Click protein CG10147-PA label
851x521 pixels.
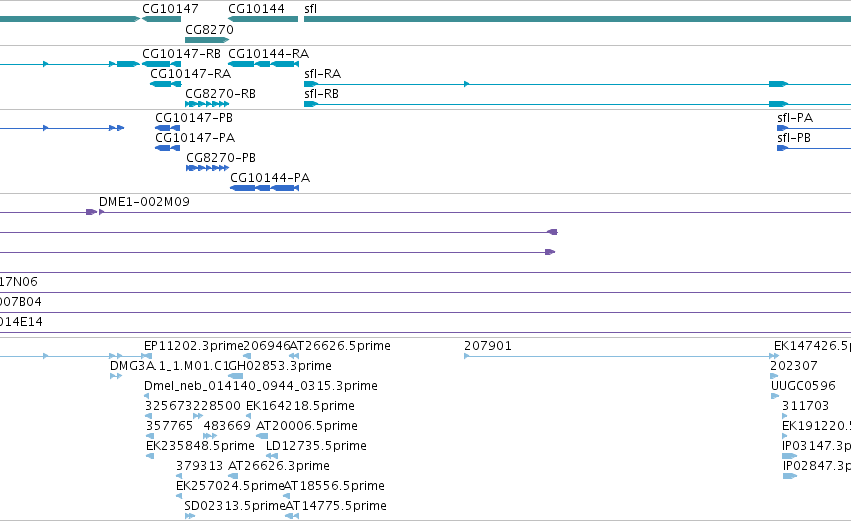pyautogui.click(x=195, y=138)
